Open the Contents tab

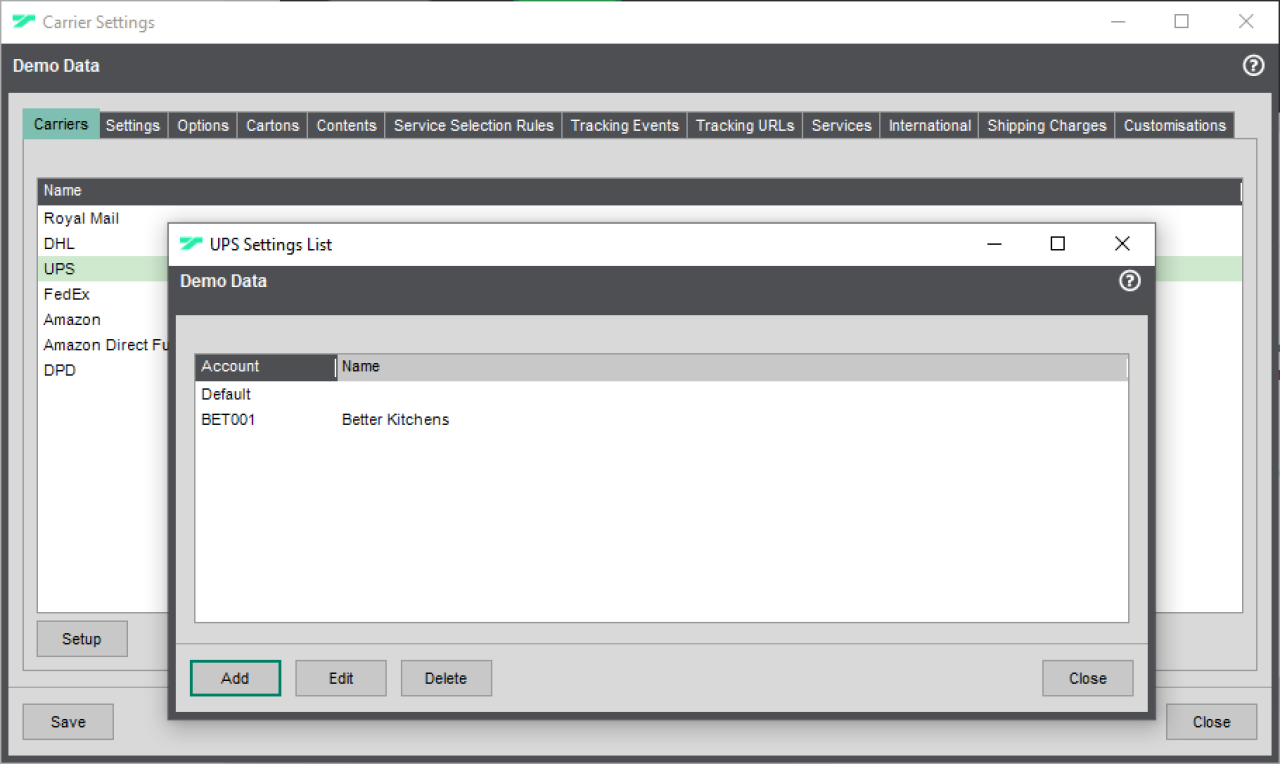pos(346,126)
